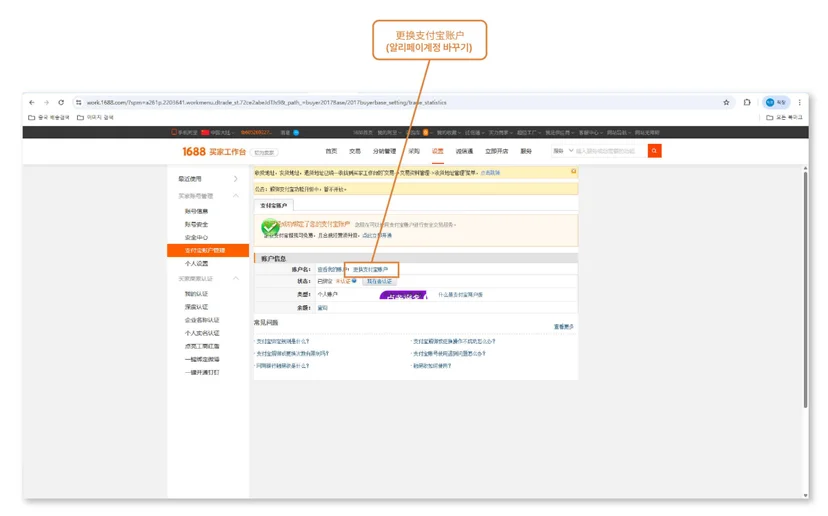Screen dimensions: 828x516
Task: Open the browser extensions puzzle icon
Action: [747, 102]
